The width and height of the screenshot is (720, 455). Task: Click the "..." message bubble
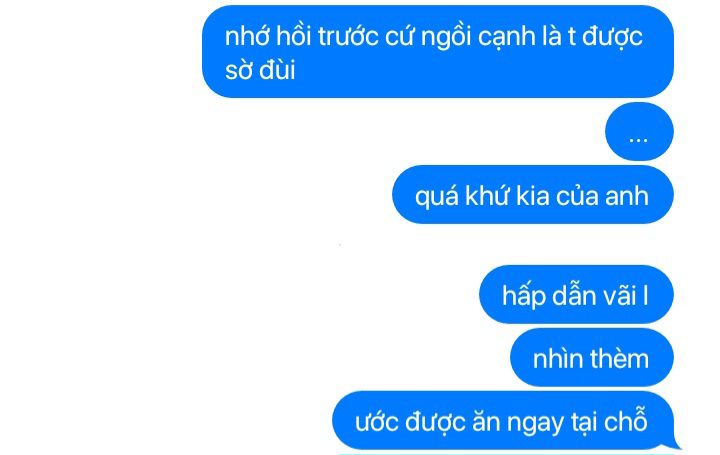[x=639, y=132]
